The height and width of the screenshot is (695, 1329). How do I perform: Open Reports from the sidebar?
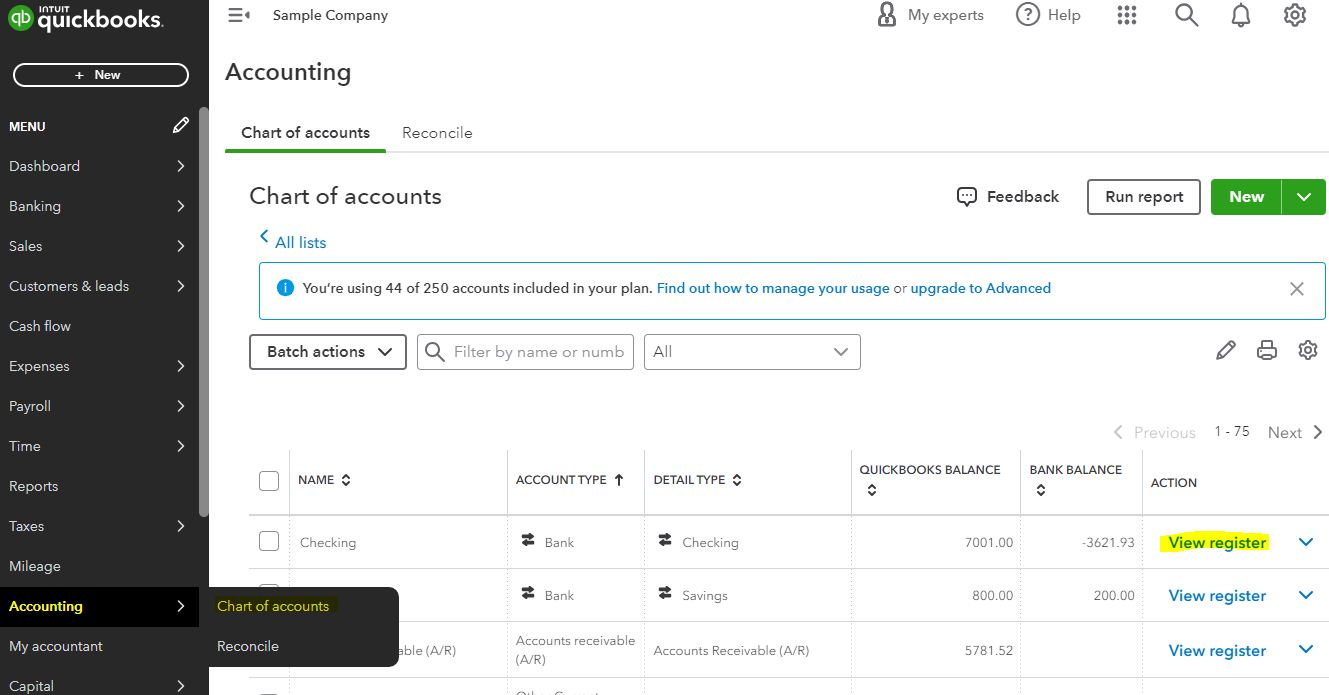[x=34, y=486]
